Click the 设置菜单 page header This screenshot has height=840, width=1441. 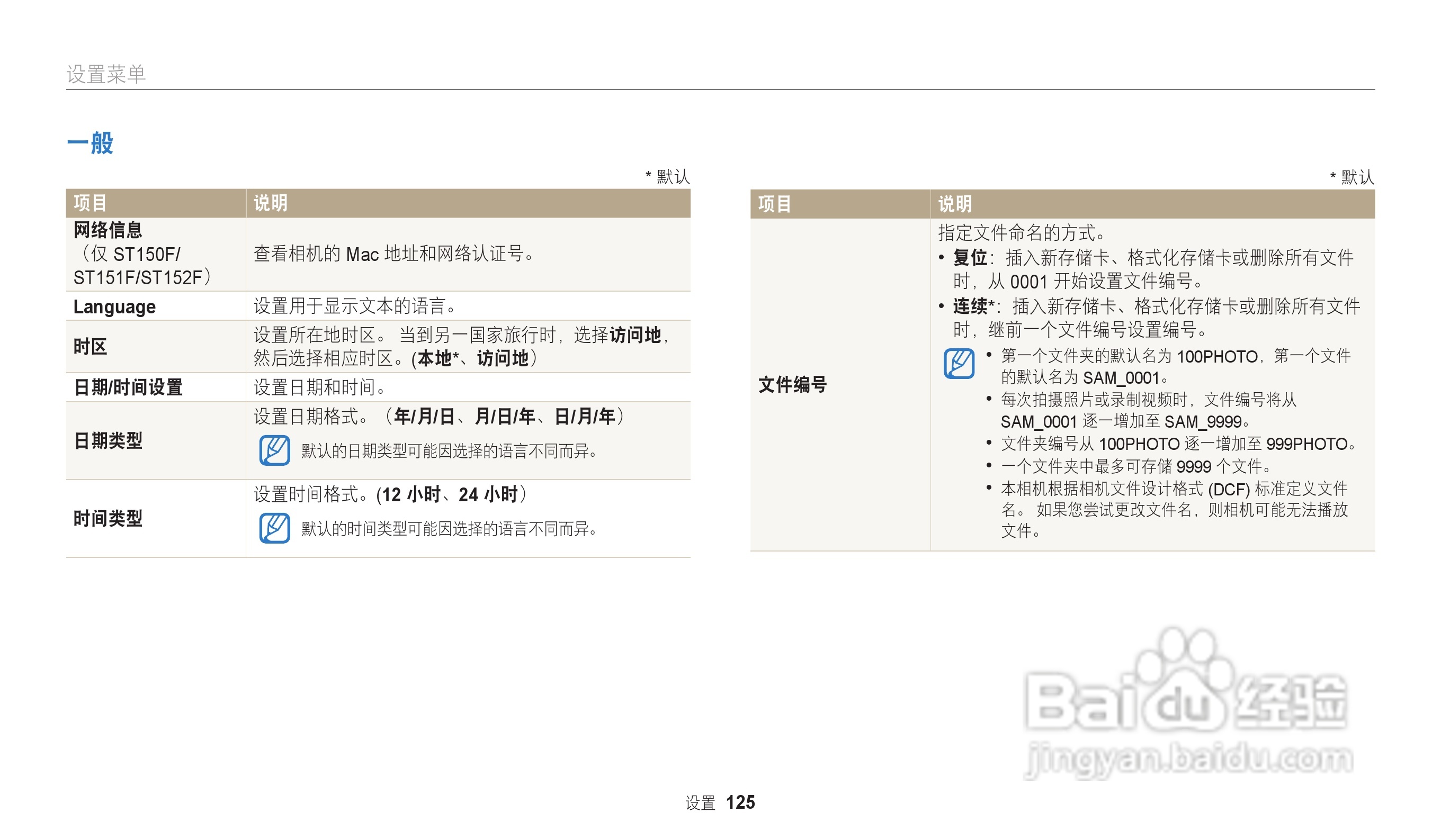[x=106, y=74]
